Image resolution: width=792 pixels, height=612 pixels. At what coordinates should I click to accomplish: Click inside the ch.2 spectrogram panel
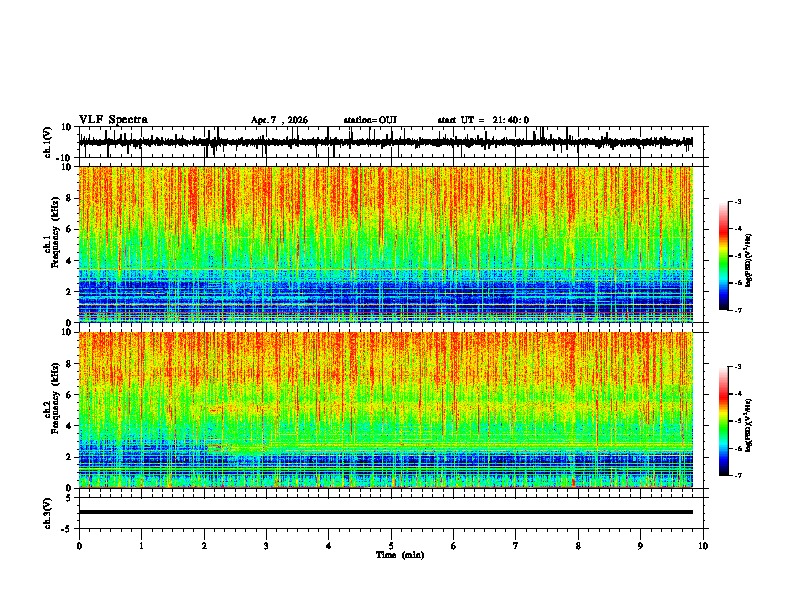pyautogui.click(x=386, y=410)
